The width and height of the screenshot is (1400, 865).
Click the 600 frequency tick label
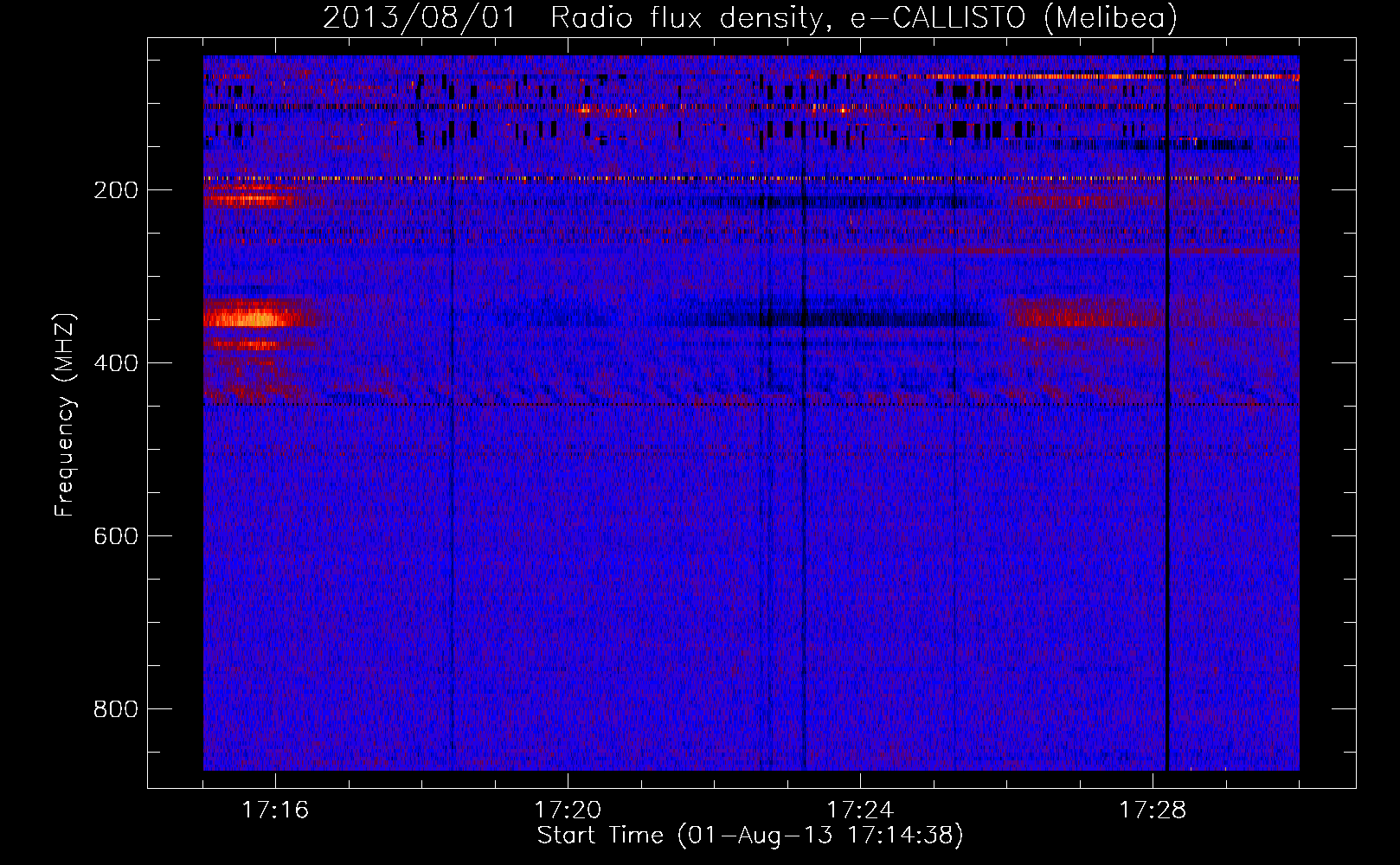click(116, 536)
